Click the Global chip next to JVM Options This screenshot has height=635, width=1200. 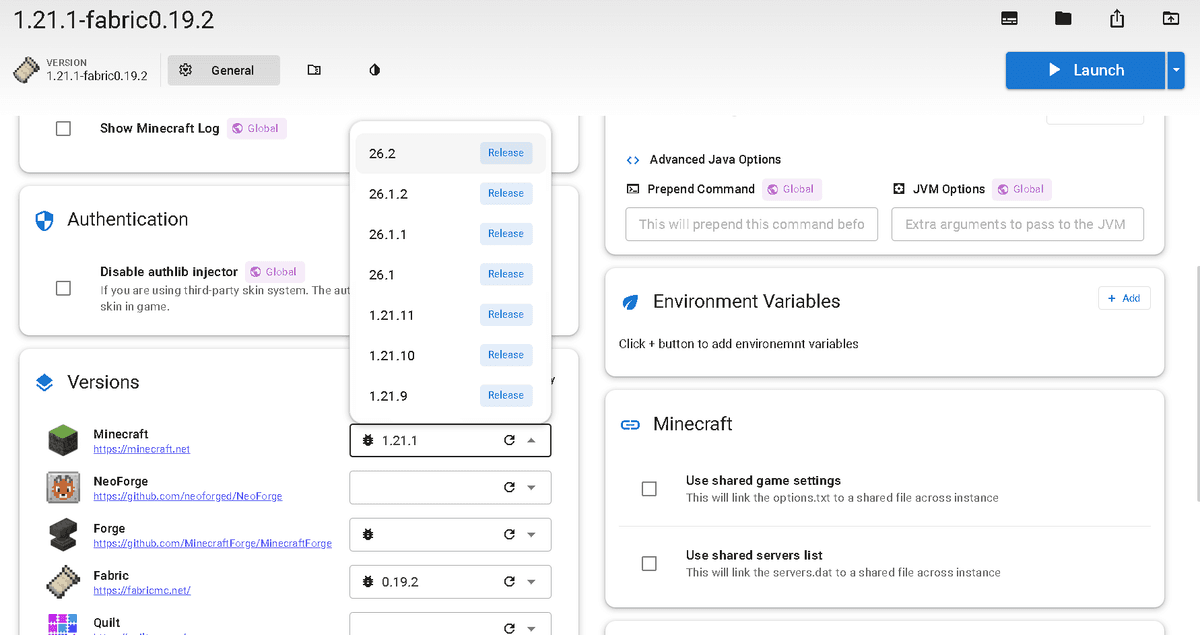pos(1020,189)
